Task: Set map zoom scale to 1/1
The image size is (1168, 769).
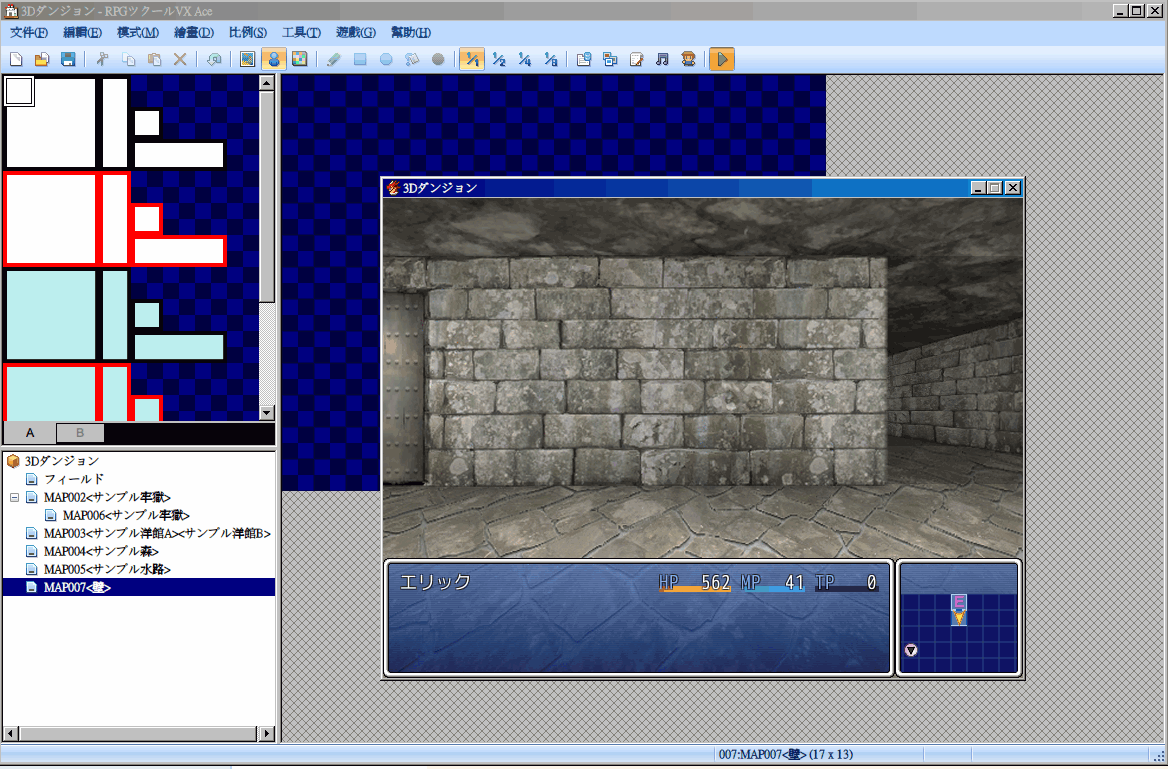Action: click(472, 60)
